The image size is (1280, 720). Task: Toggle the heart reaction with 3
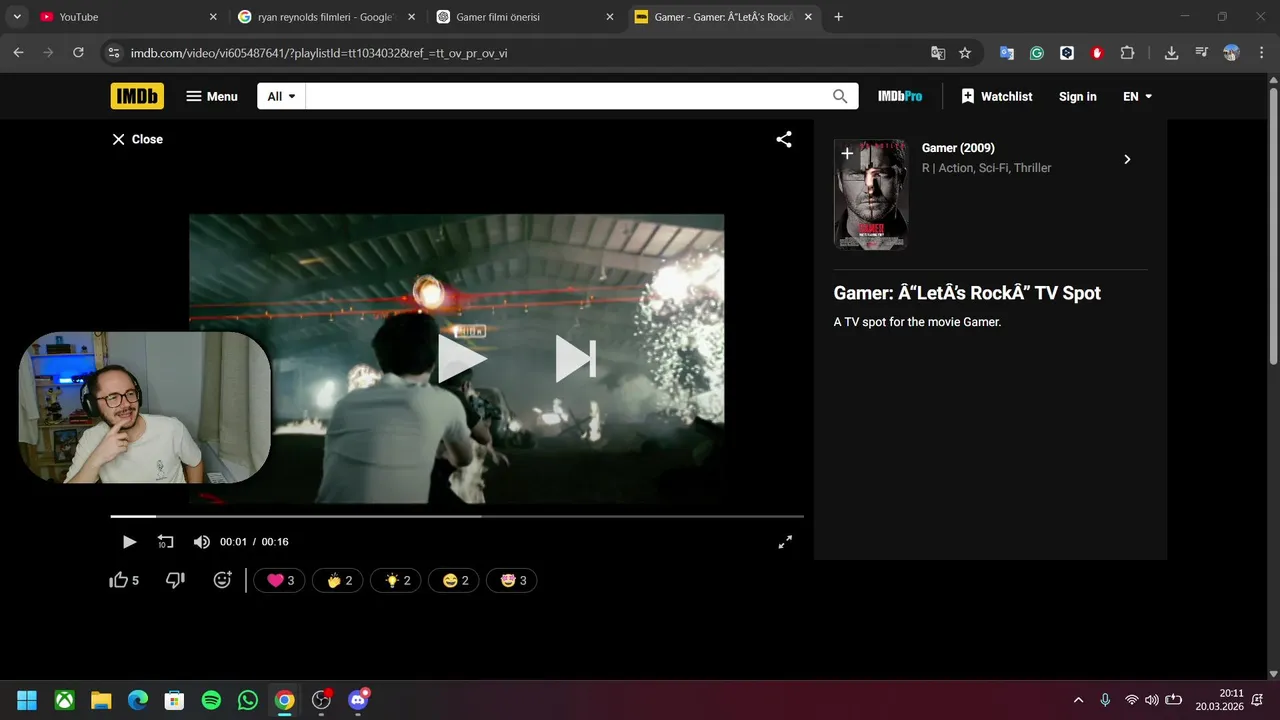[x=280, y=580]
